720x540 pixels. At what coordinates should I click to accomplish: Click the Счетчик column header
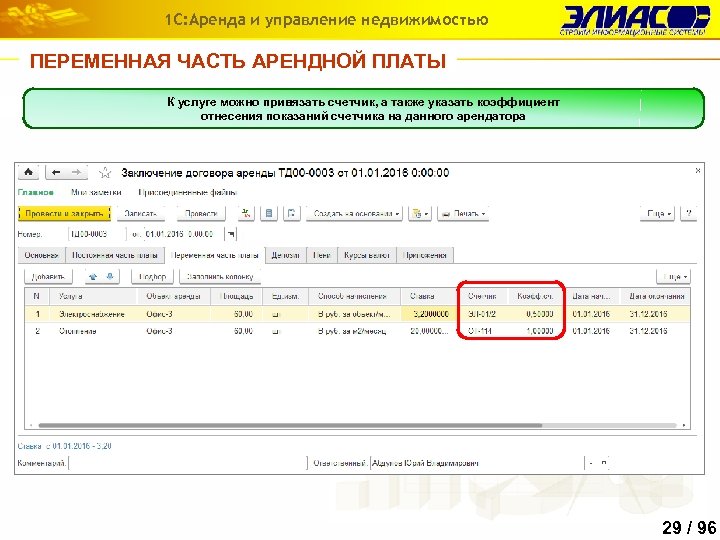coord(483,296)
